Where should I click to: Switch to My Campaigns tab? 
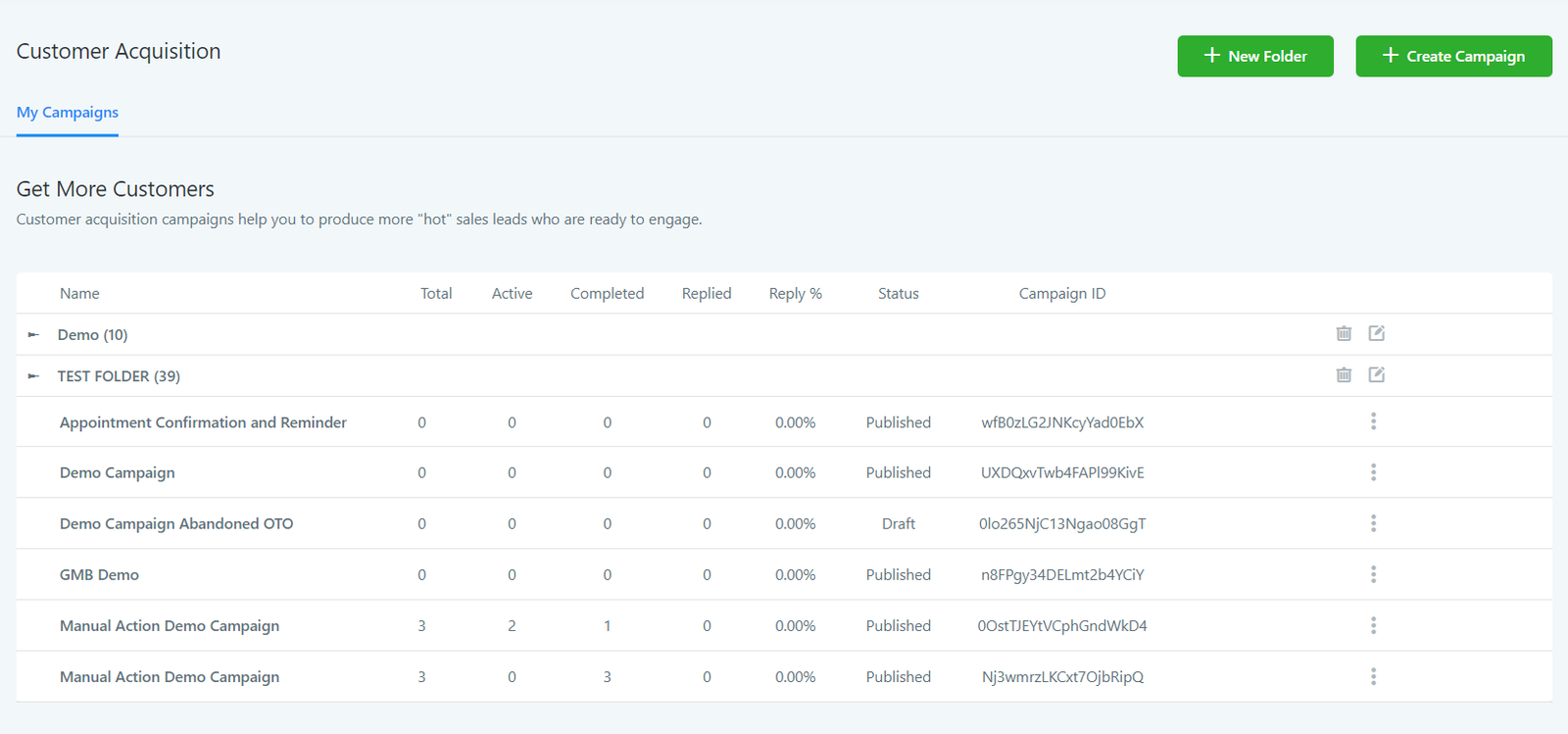(x=68, y=113)
